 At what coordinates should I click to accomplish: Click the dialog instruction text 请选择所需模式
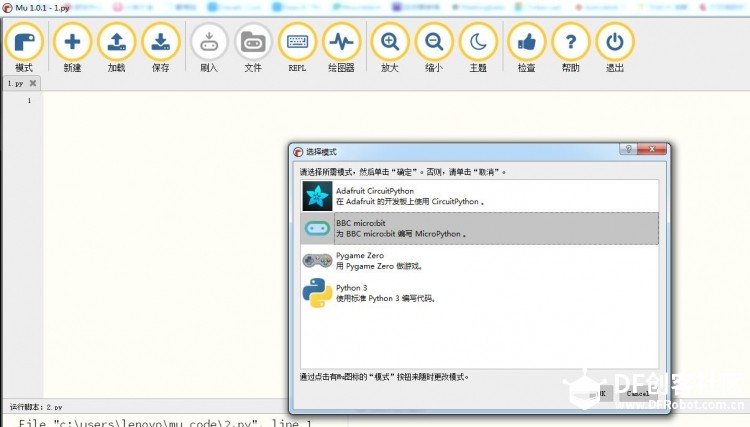click(x=403, y=172)
